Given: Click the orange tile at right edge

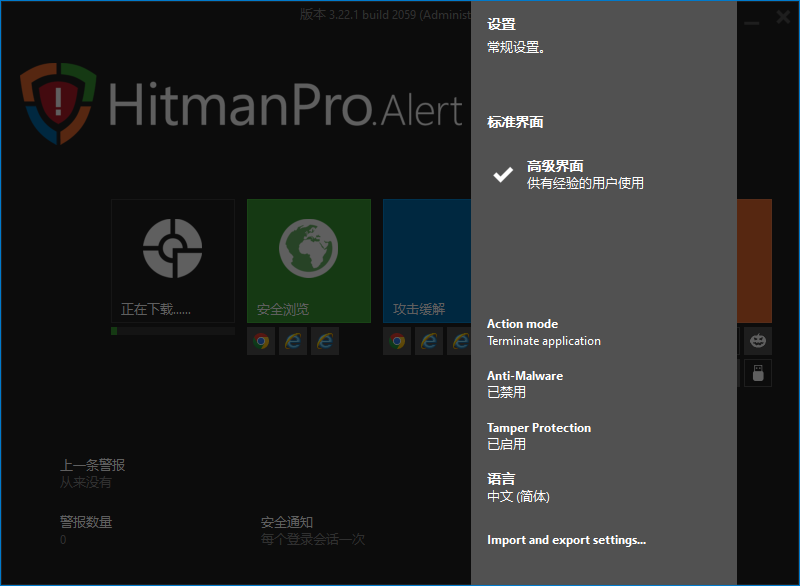Looking at the screenshot, I should click(754, 261).
